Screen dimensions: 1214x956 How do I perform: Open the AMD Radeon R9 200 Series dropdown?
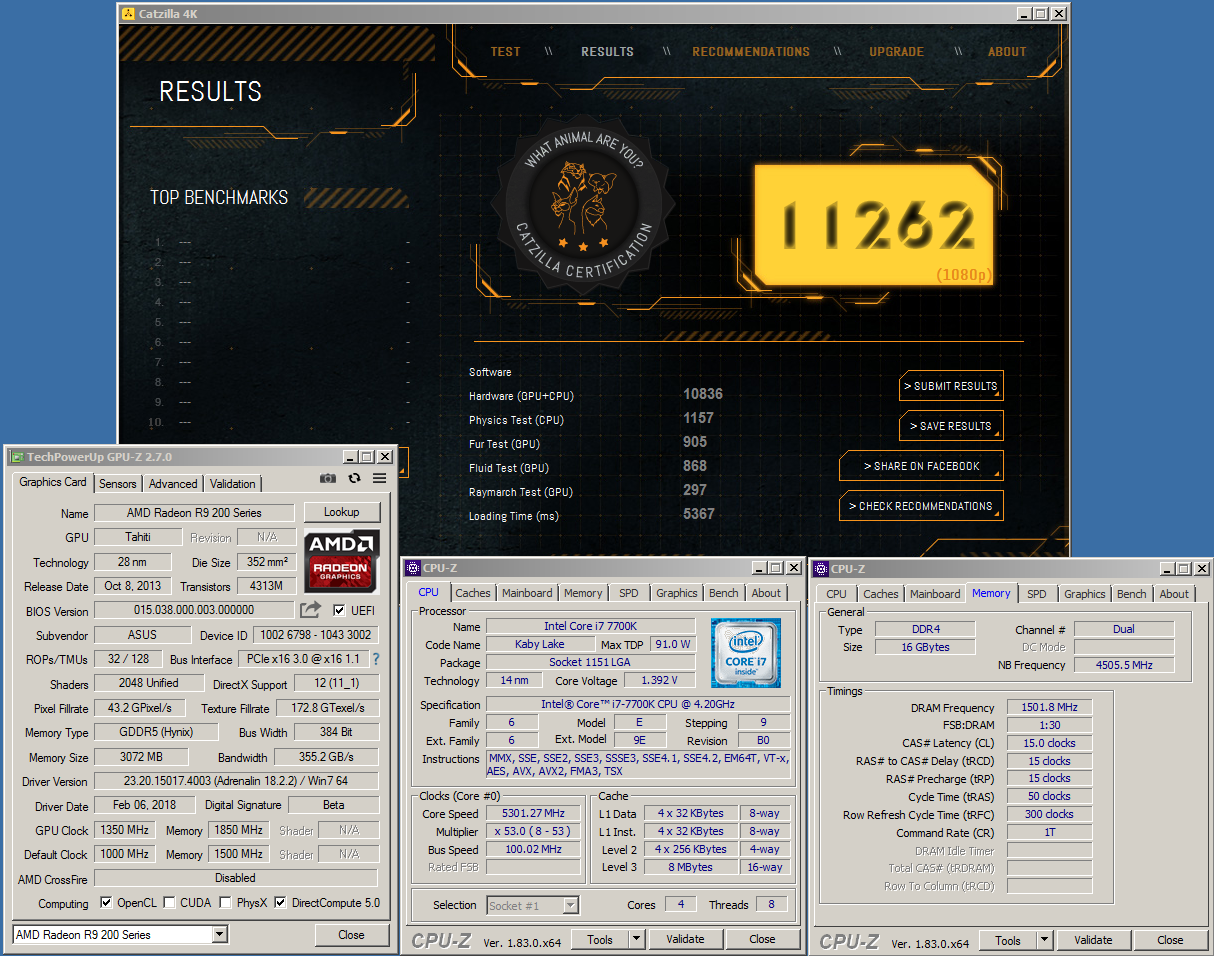pyautogui.click(x=220, y=935)
